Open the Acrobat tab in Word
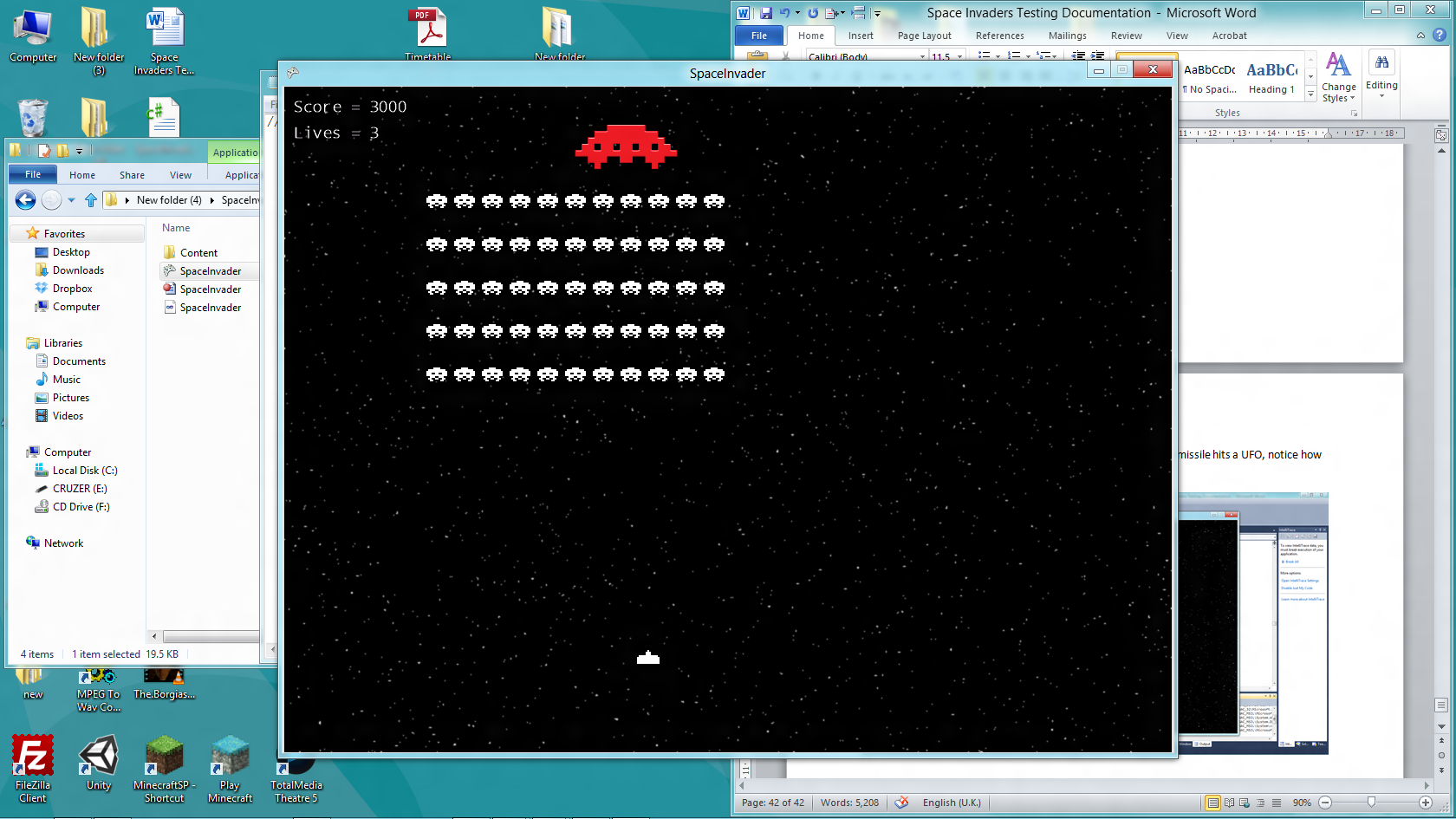Screen dimensions: 1456x819 [1230, 36]
